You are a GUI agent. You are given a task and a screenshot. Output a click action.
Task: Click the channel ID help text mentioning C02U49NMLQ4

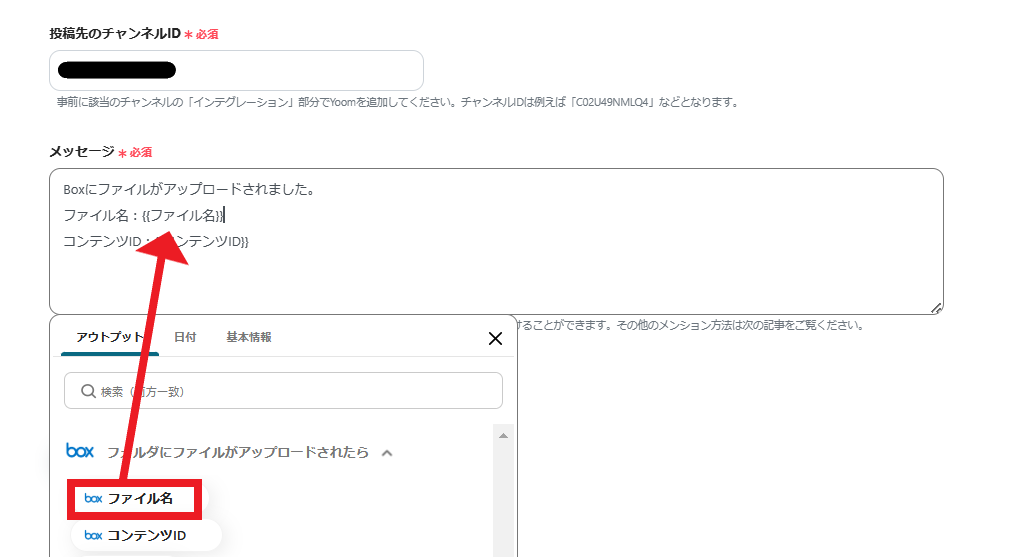click(x=398, y=102)
